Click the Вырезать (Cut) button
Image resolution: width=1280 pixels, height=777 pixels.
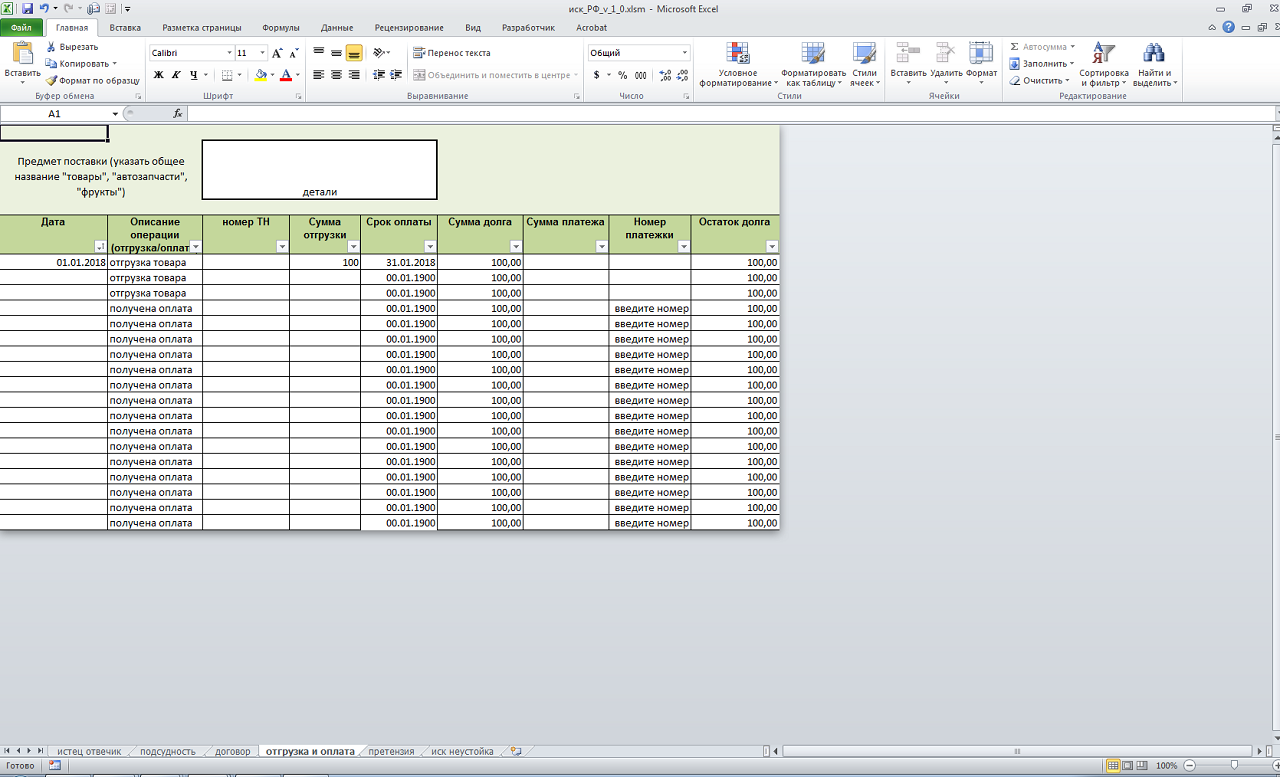pos(72,47)
